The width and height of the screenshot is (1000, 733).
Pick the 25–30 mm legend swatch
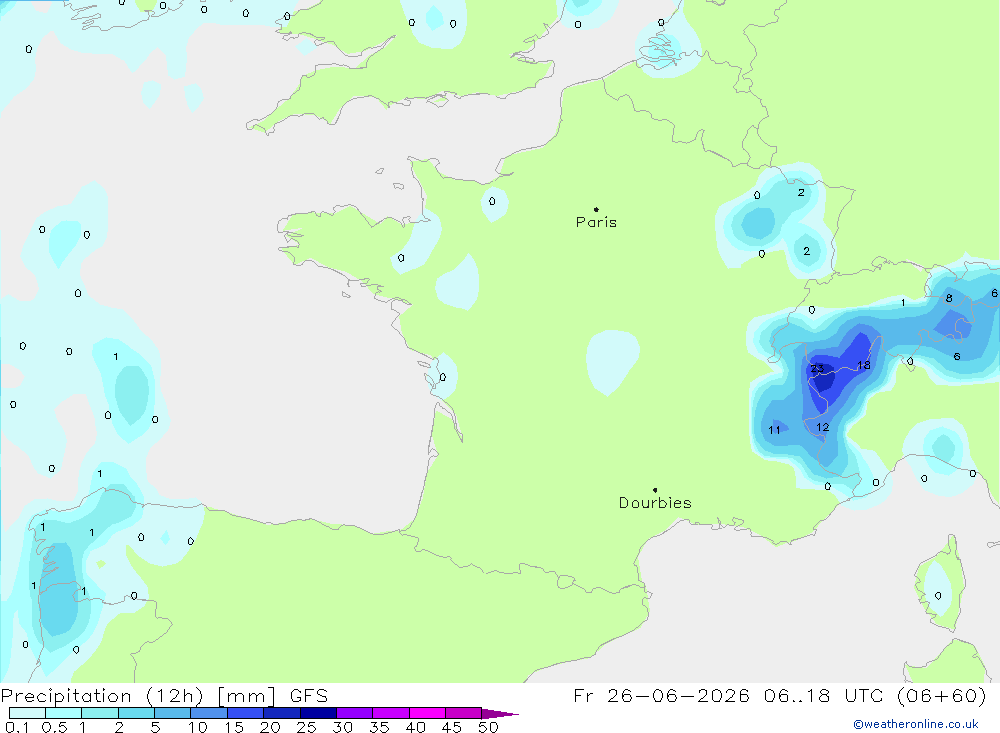point(318,713)
